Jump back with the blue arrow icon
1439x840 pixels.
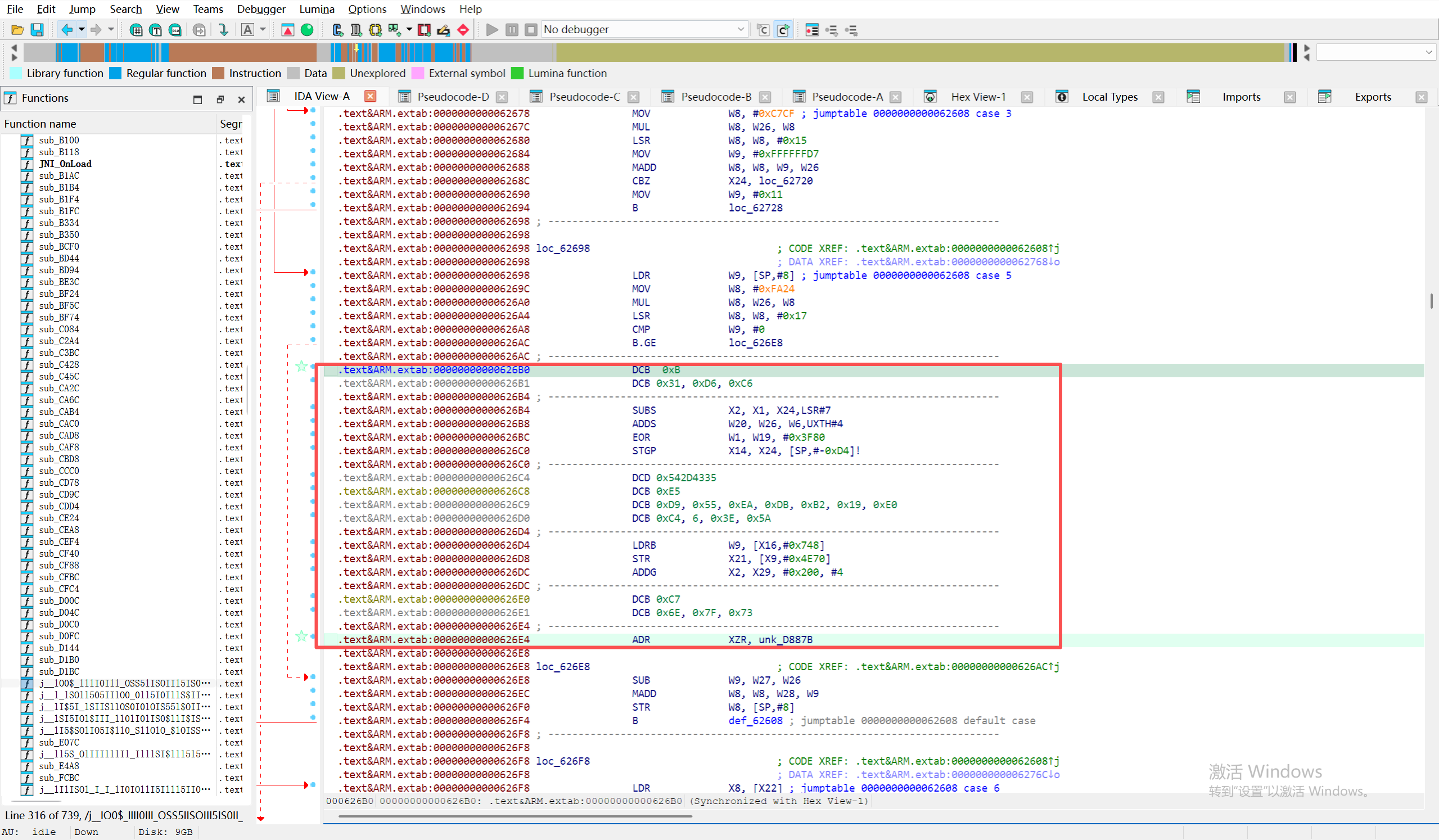(x=66, y=30)
